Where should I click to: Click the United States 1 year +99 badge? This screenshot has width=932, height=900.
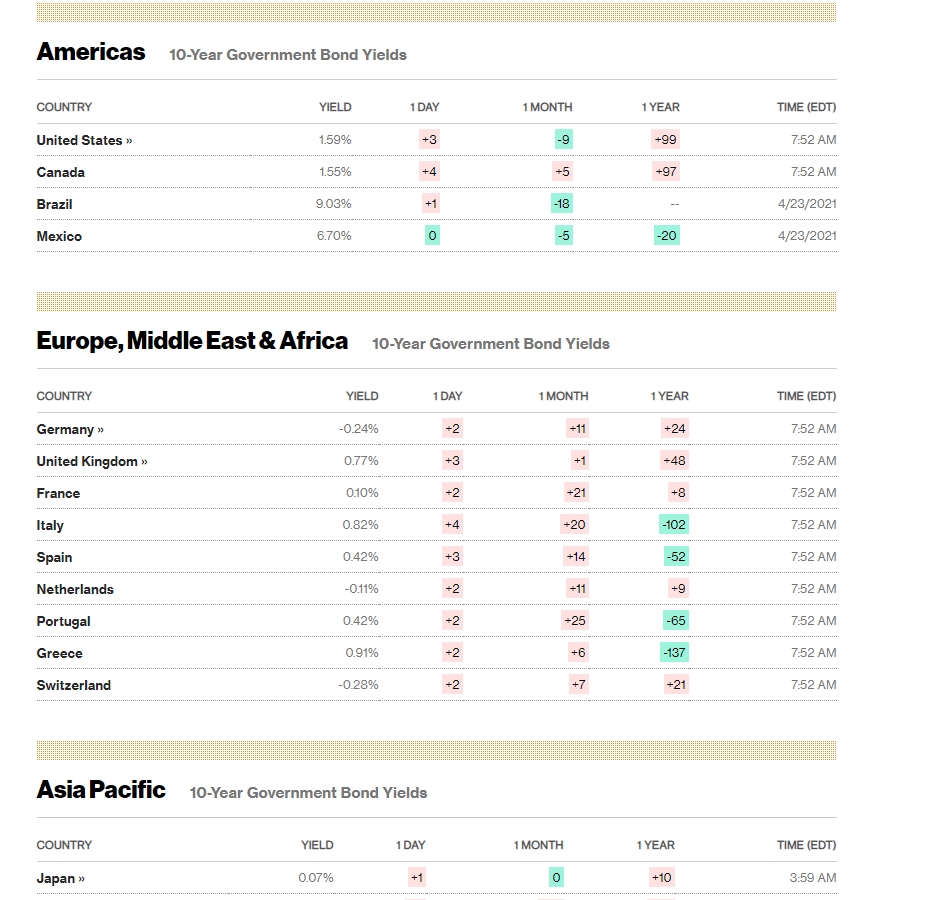pos(665,140)
